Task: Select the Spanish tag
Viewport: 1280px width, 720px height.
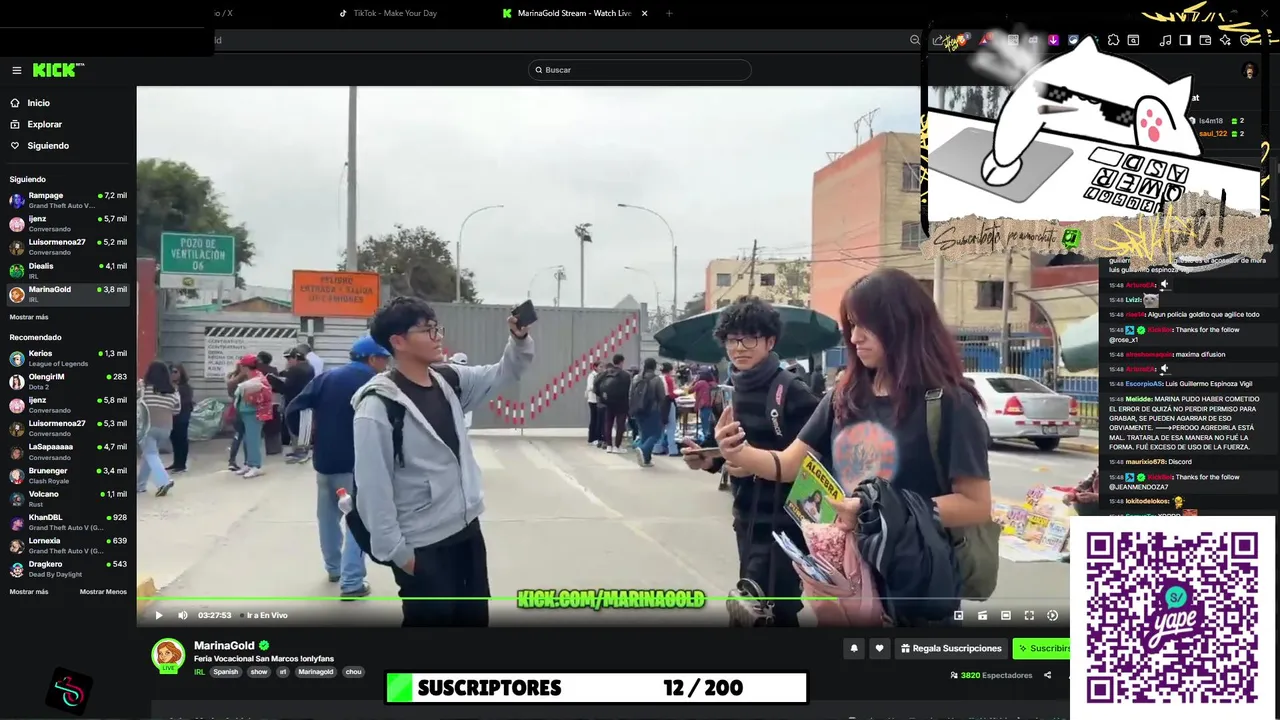Action: 226,672
